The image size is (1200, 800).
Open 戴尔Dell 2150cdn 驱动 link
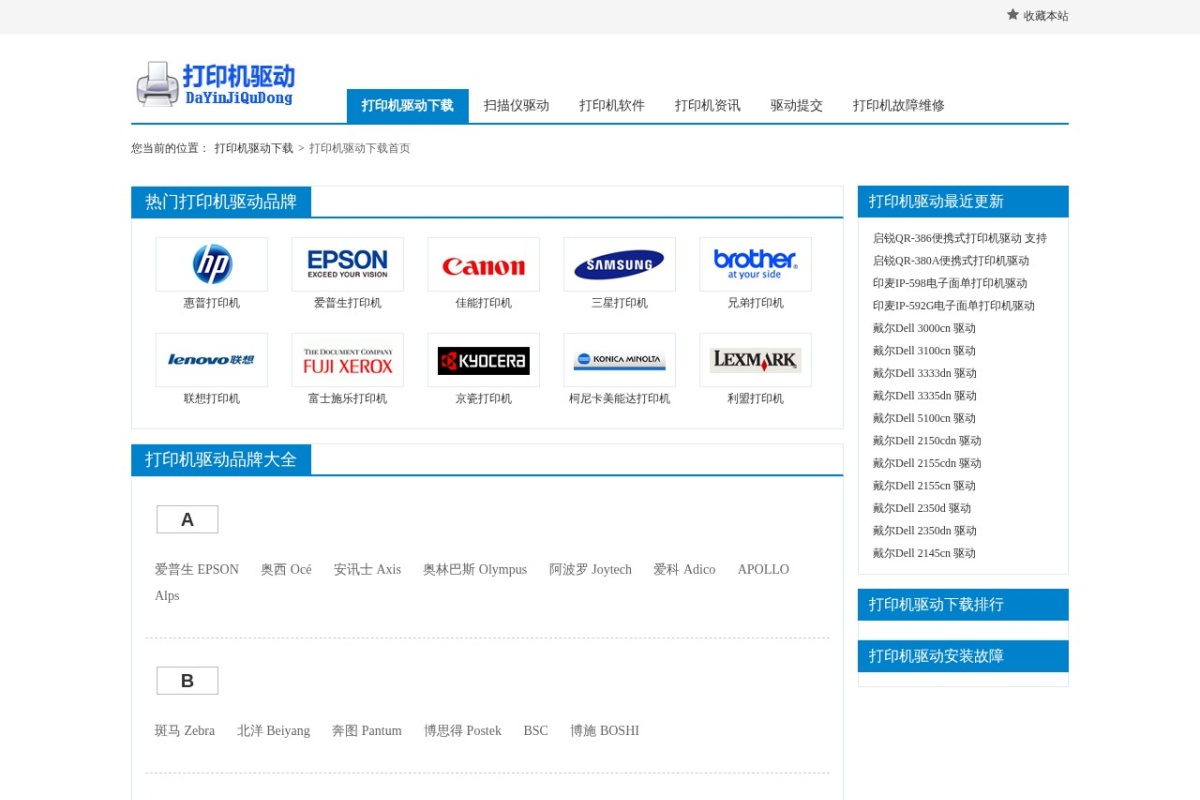(x=927, y=441)
